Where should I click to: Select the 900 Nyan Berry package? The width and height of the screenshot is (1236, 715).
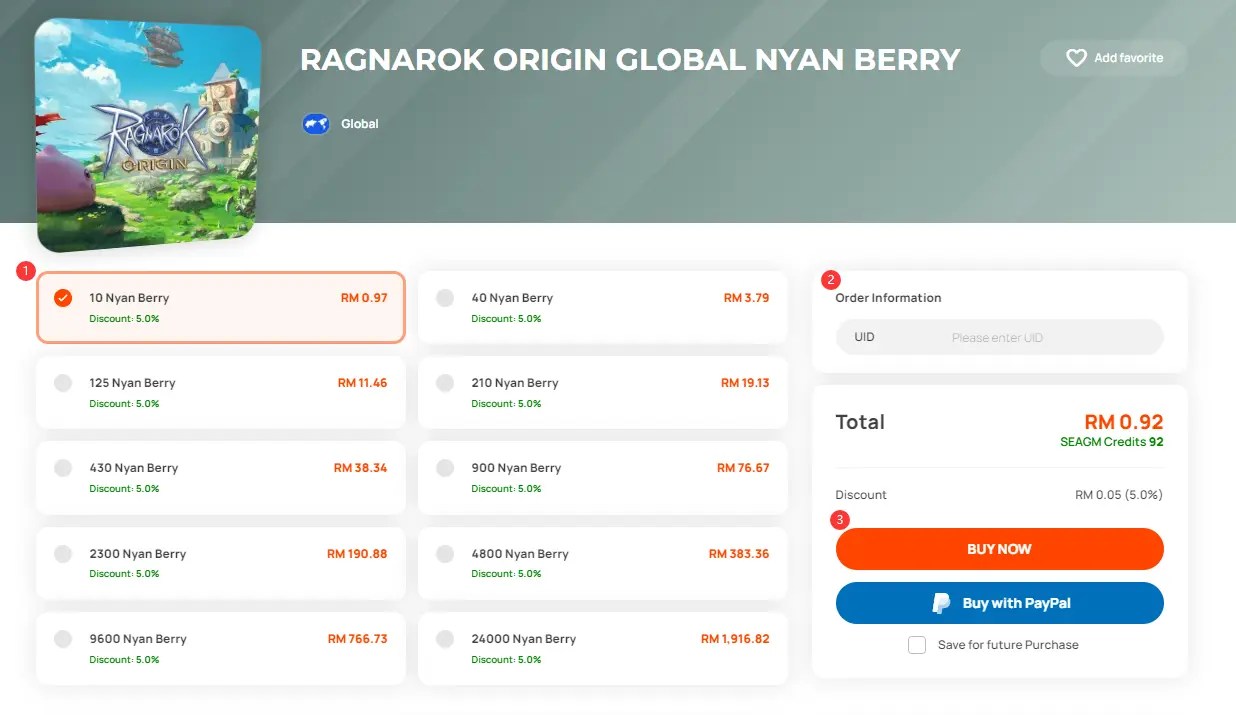coord(603,477)
